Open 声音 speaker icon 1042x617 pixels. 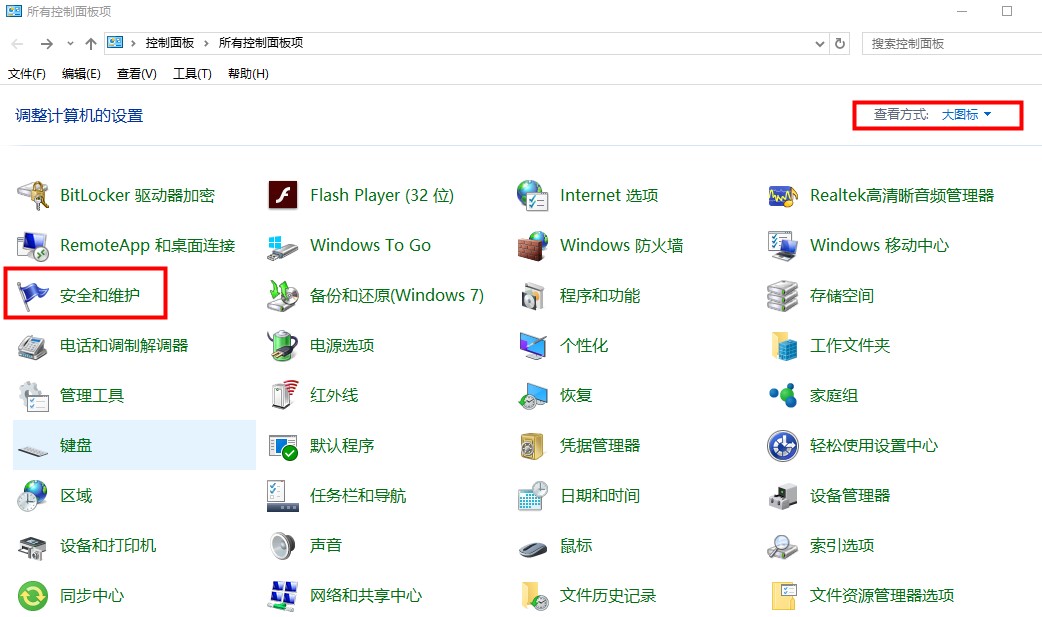click(x=282, y=546)
